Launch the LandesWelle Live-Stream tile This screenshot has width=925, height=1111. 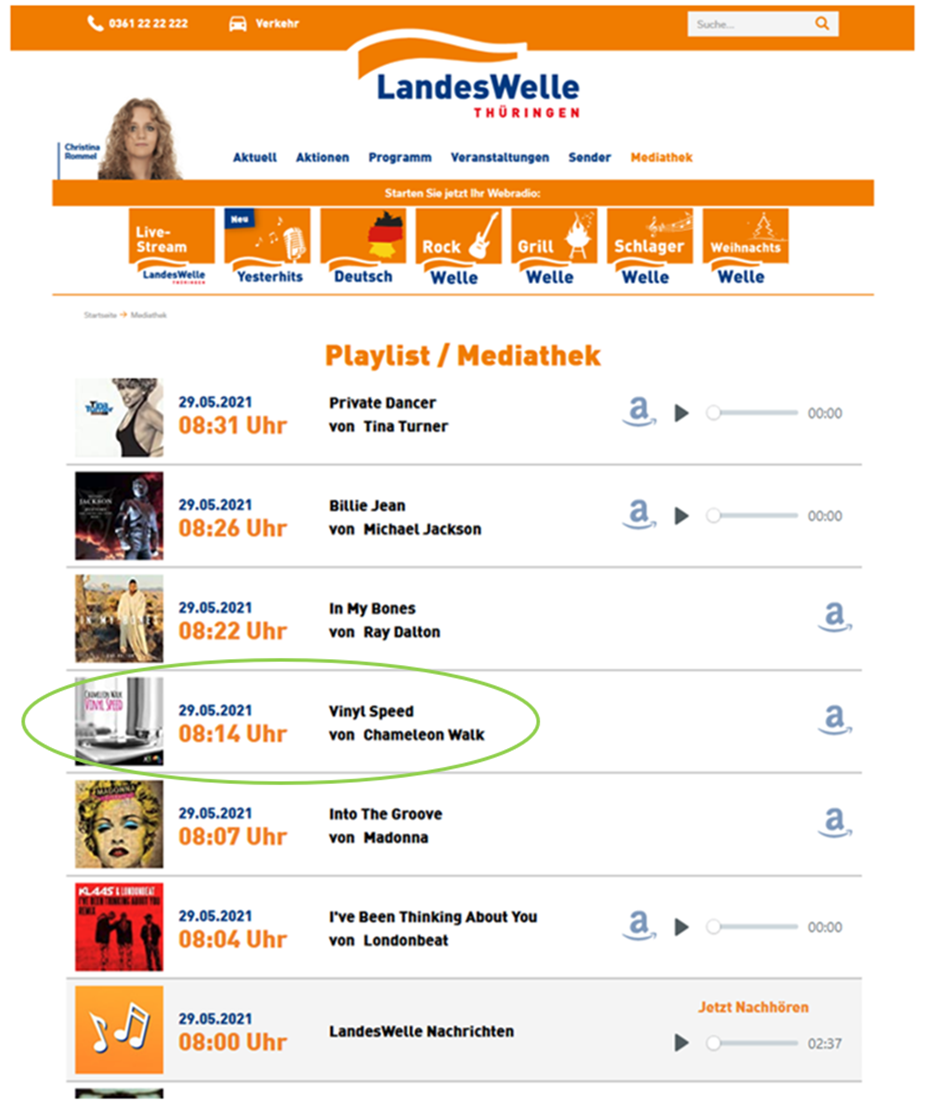pos(172,248)
